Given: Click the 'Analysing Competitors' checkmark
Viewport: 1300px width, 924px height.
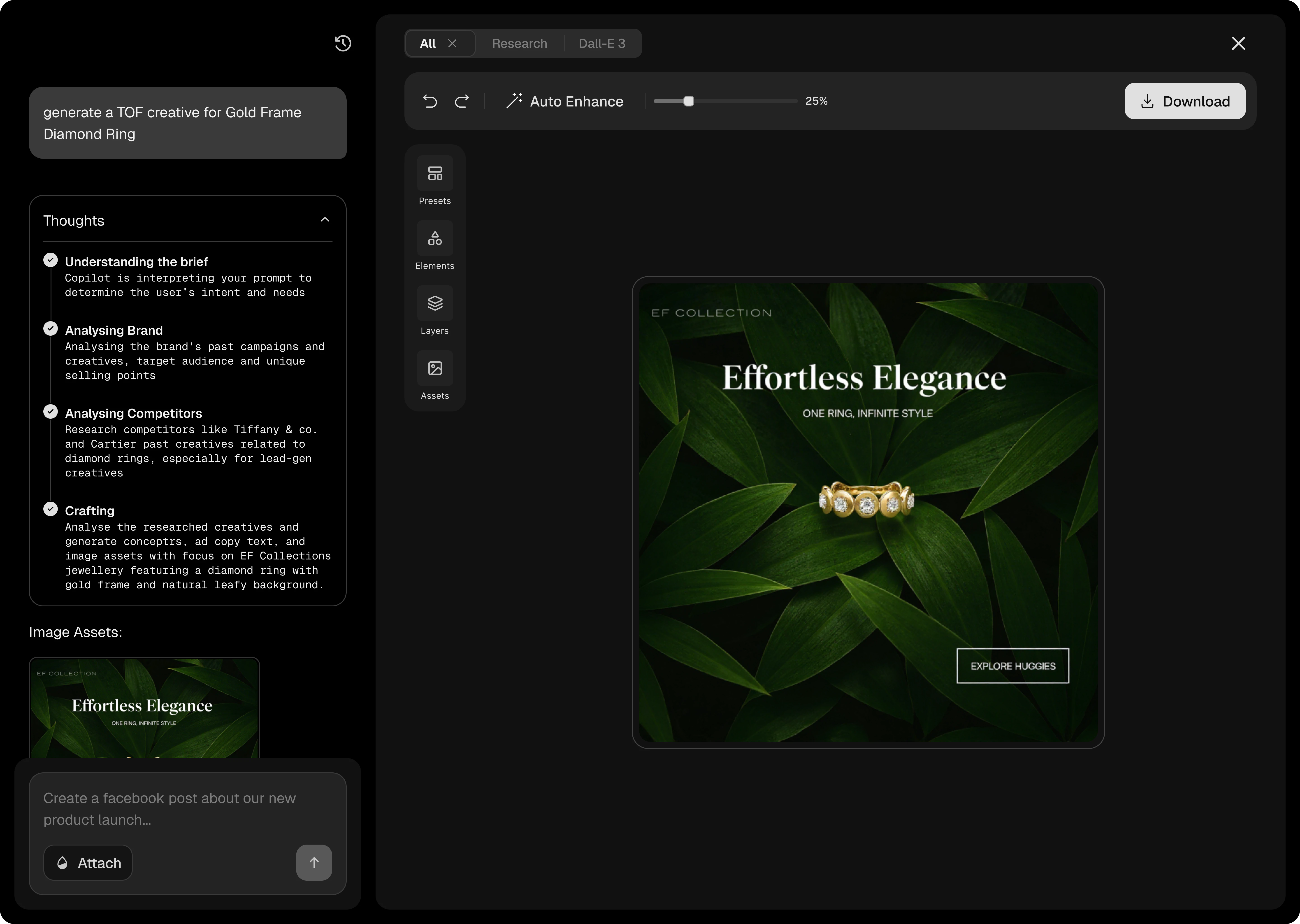Looking at the screenshot, I should [x=51, y=411].
